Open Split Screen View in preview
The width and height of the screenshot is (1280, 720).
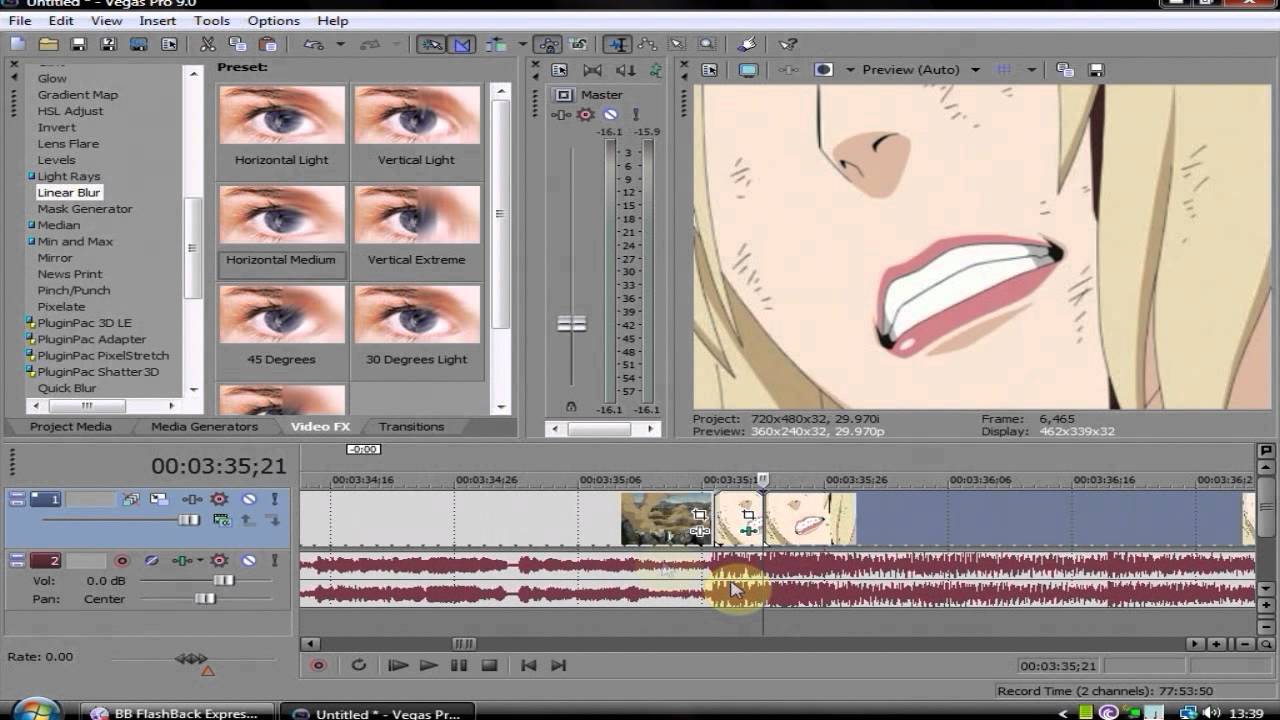coord(823,70)
